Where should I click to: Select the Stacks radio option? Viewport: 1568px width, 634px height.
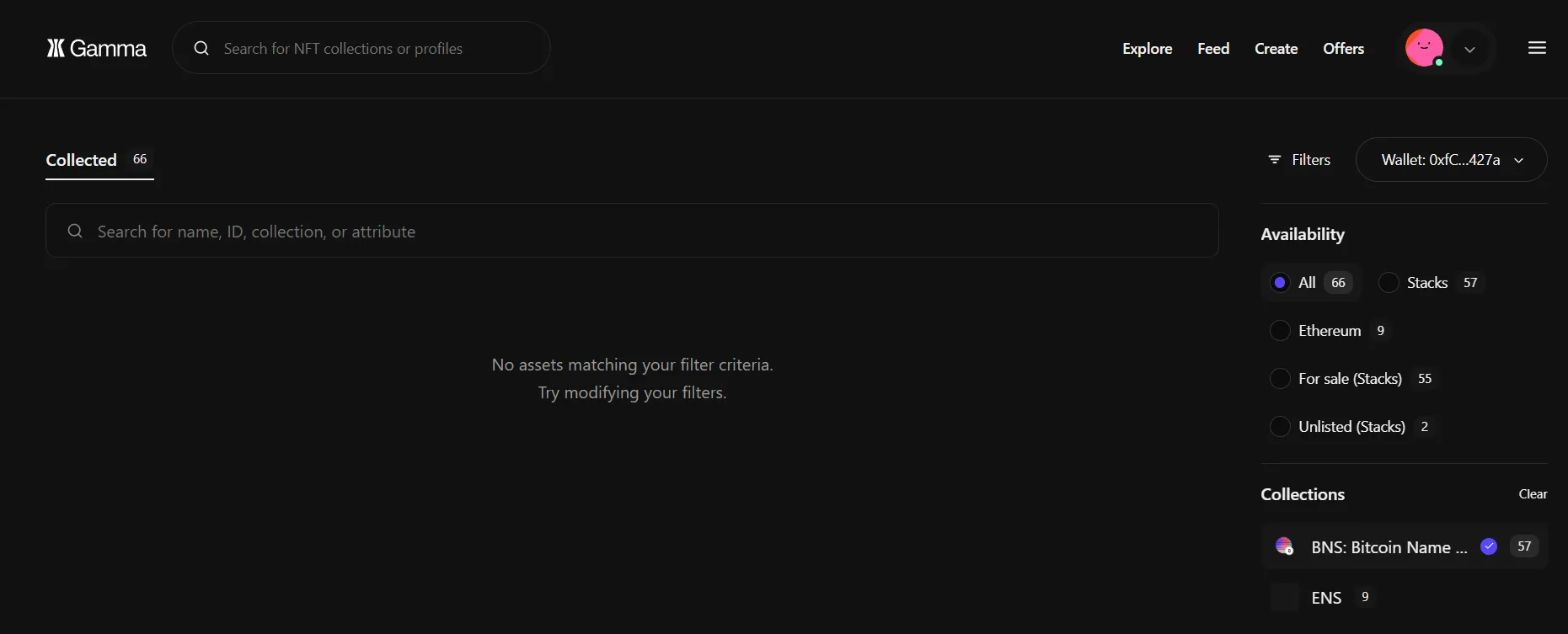tap(1389, 283)
